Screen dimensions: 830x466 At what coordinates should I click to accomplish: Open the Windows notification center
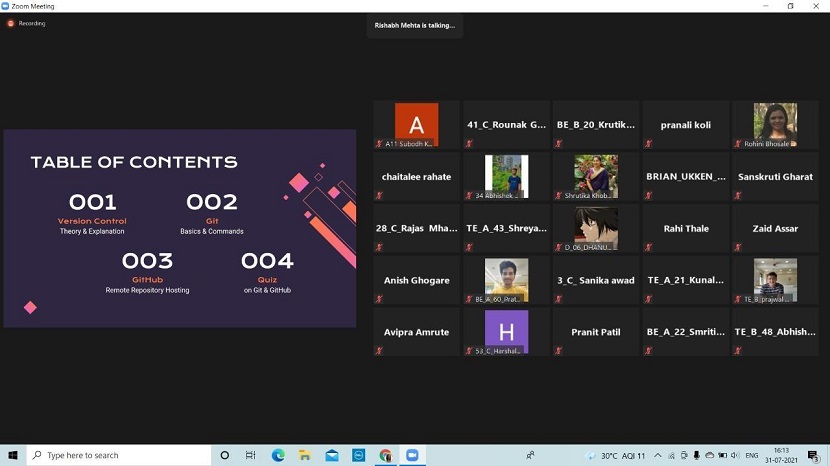[813, 455]
